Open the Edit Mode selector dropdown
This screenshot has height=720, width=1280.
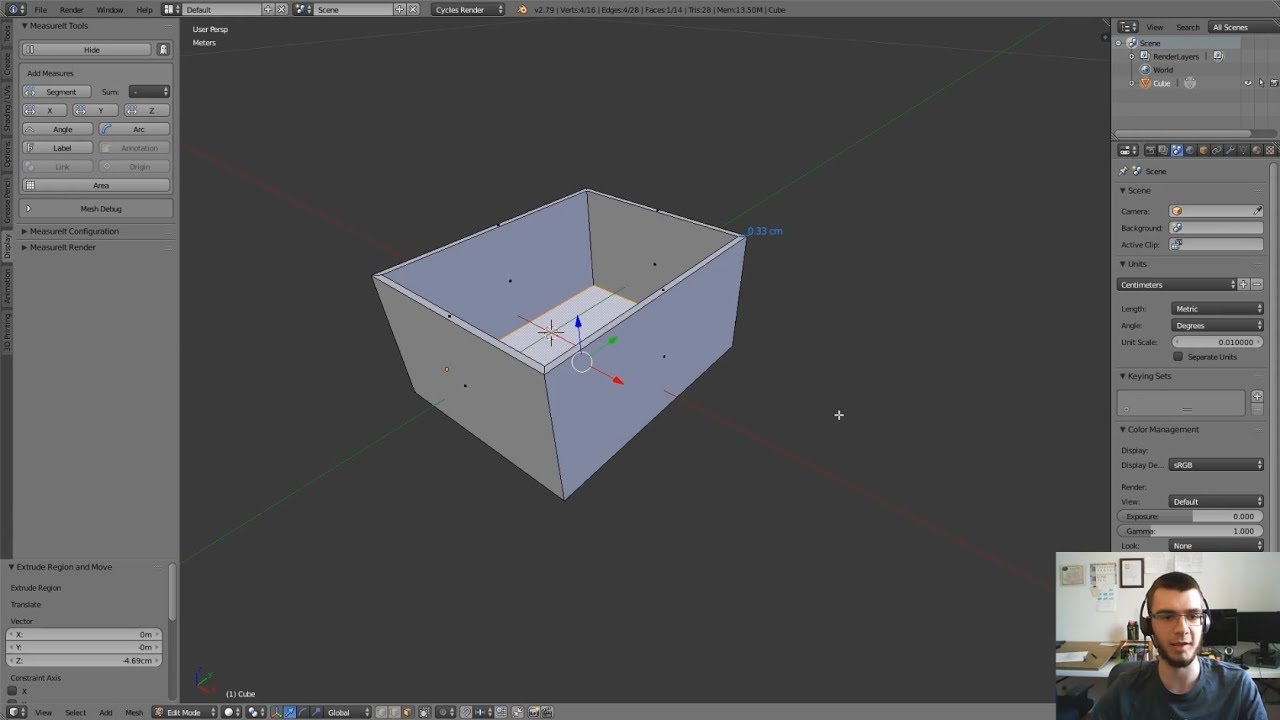click(x=184, y=712)
